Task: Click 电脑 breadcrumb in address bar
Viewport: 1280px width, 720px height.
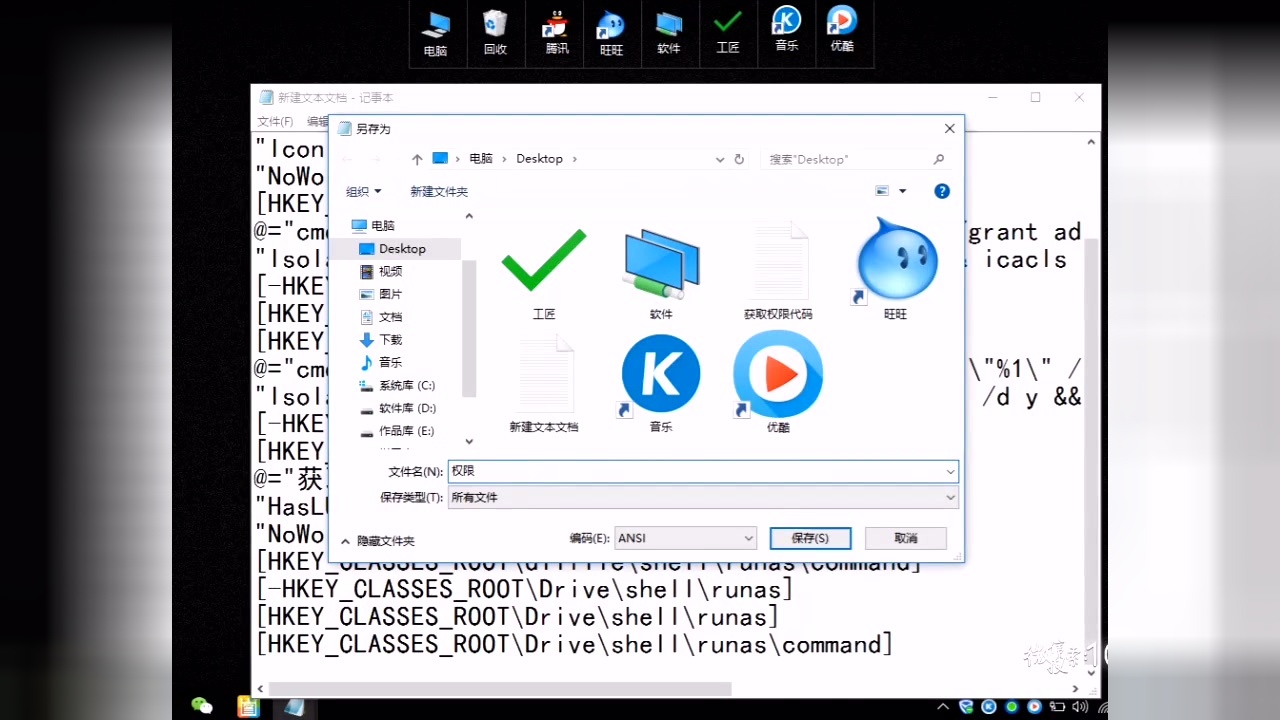Action: 481,159
